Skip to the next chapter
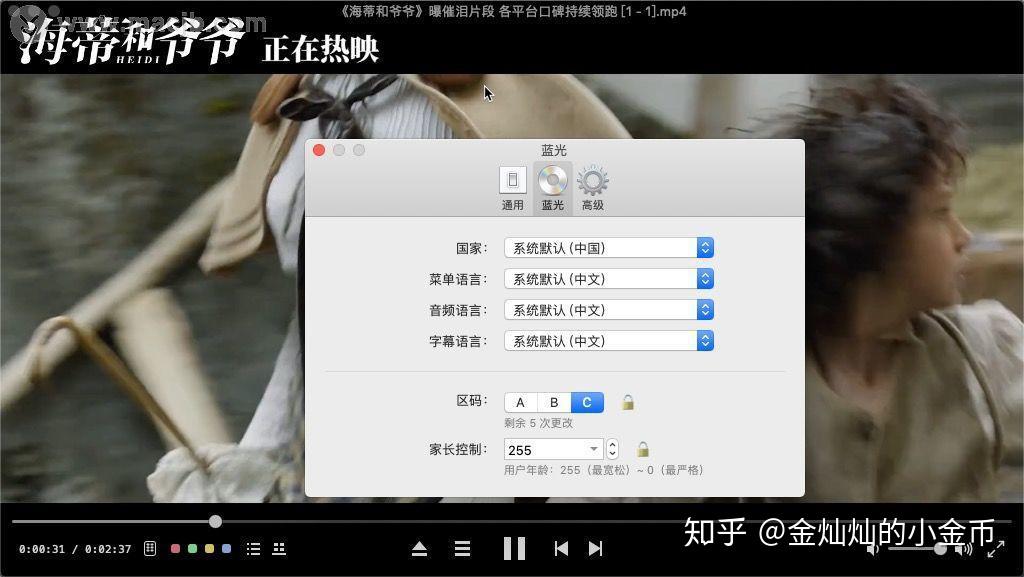 coord(595,548)
